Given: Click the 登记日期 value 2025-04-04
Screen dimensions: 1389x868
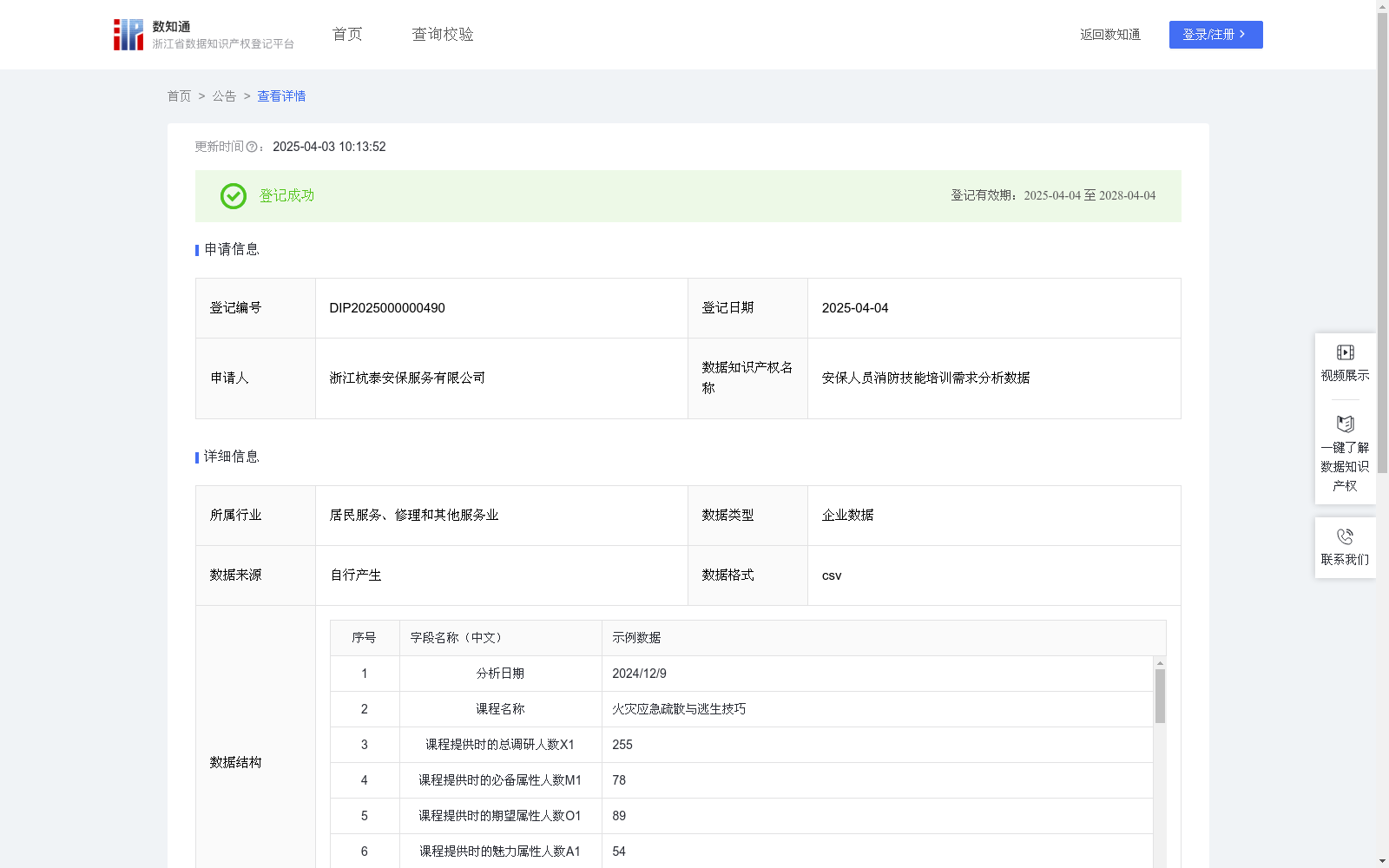Looking at the screenshot, I should (x=855, y=308).
